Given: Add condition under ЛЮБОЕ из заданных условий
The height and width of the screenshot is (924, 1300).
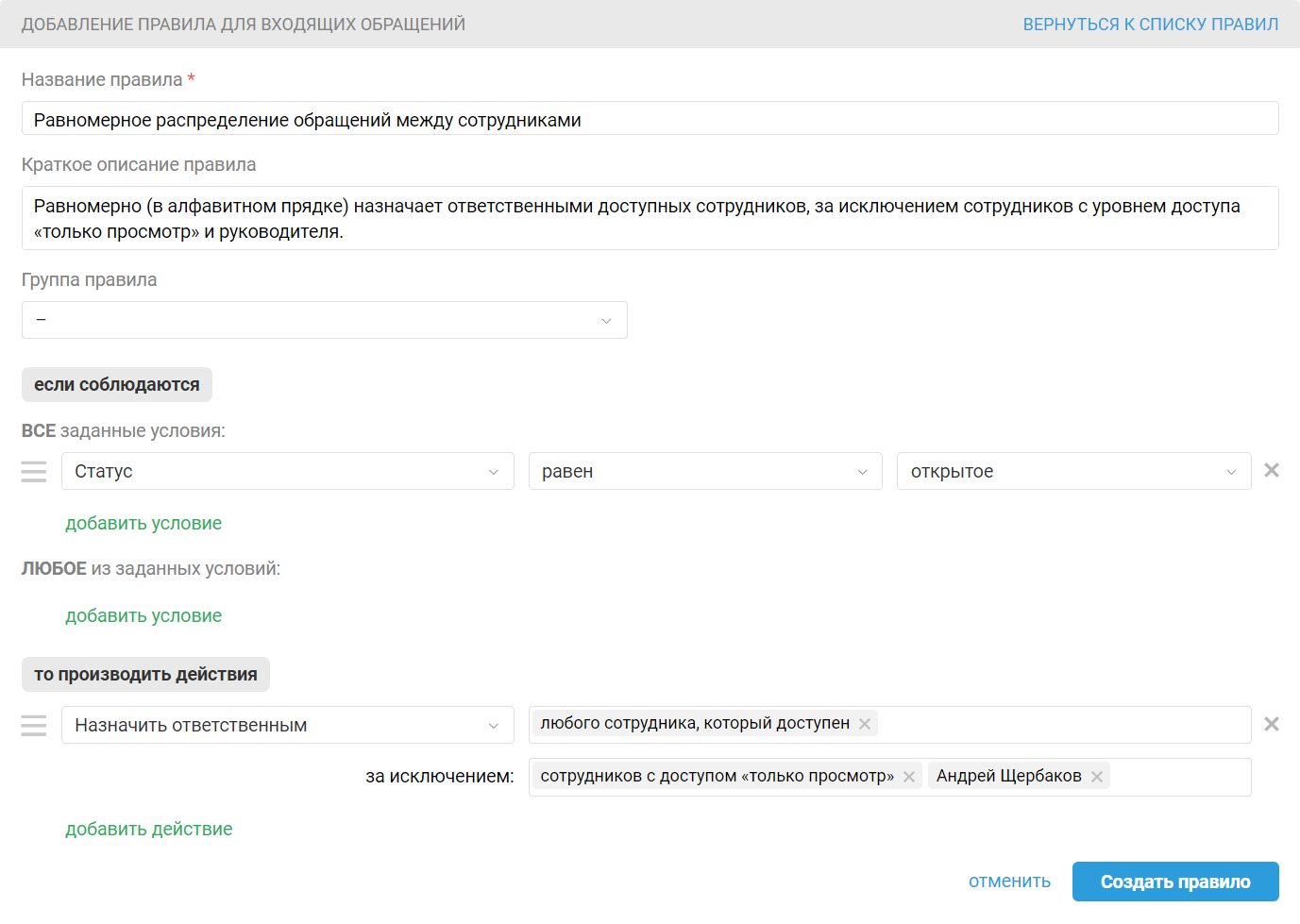Looking at the screenshot, I should [144, 616].
